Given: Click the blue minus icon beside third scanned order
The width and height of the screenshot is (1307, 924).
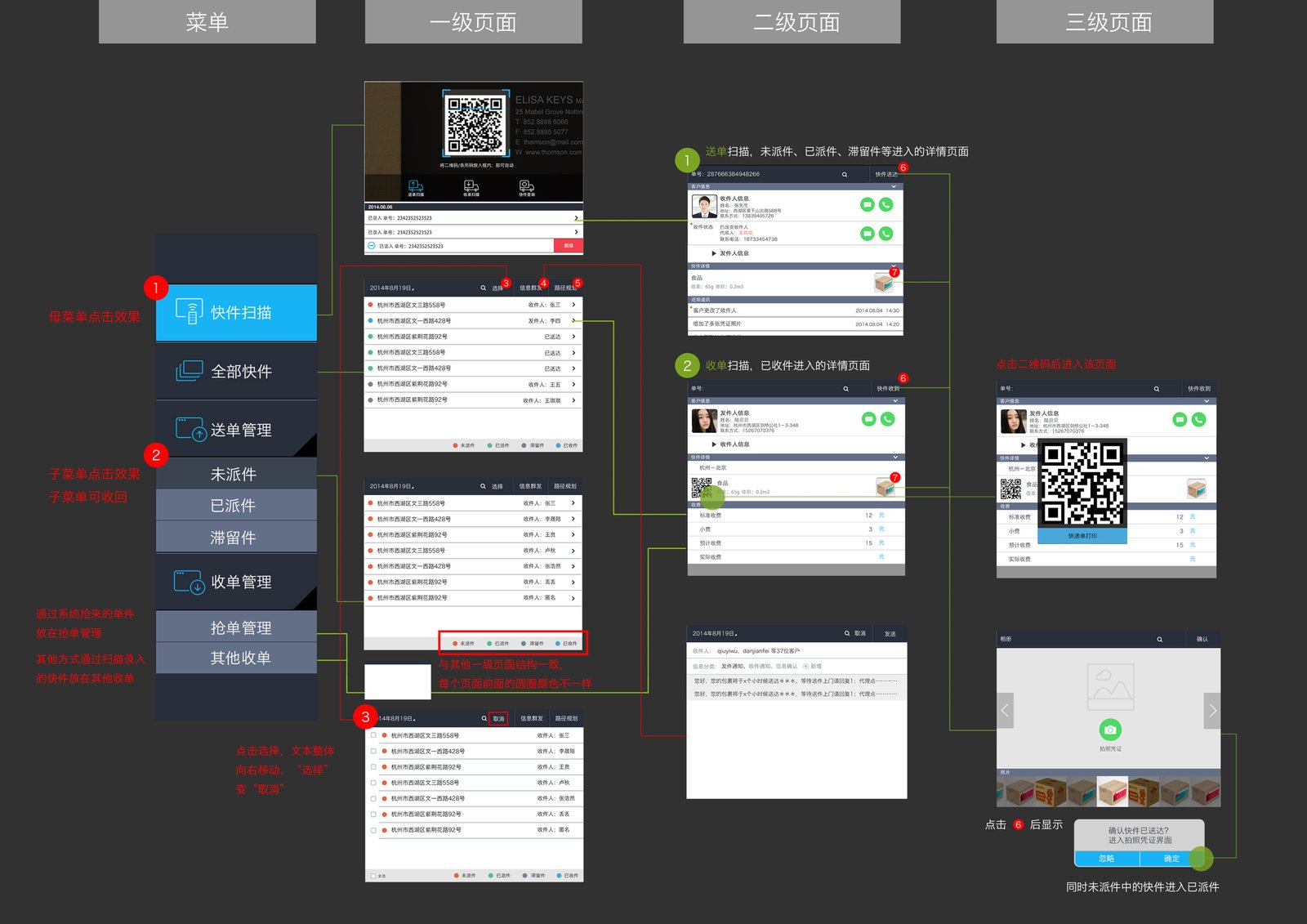Looking at the screenshot, I should click(x=372, y=246).
